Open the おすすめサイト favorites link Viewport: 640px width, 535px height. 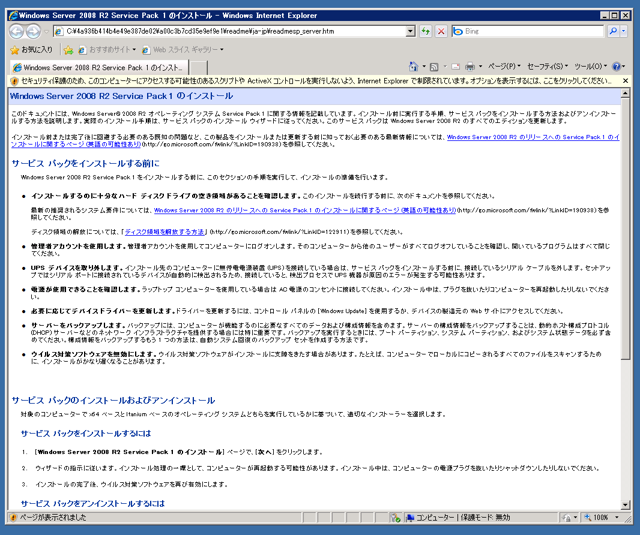point(107,50)
